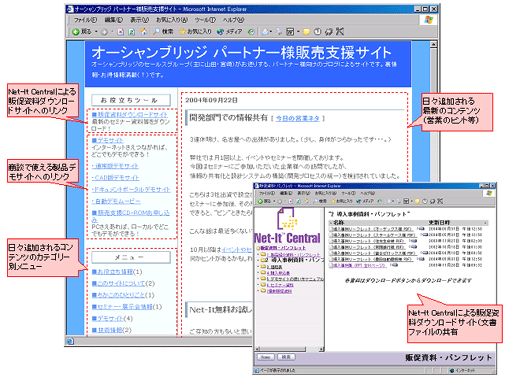Open ファイル menu in the main window
The width and height of the screenshot is (520, 377).
[85, 20]
